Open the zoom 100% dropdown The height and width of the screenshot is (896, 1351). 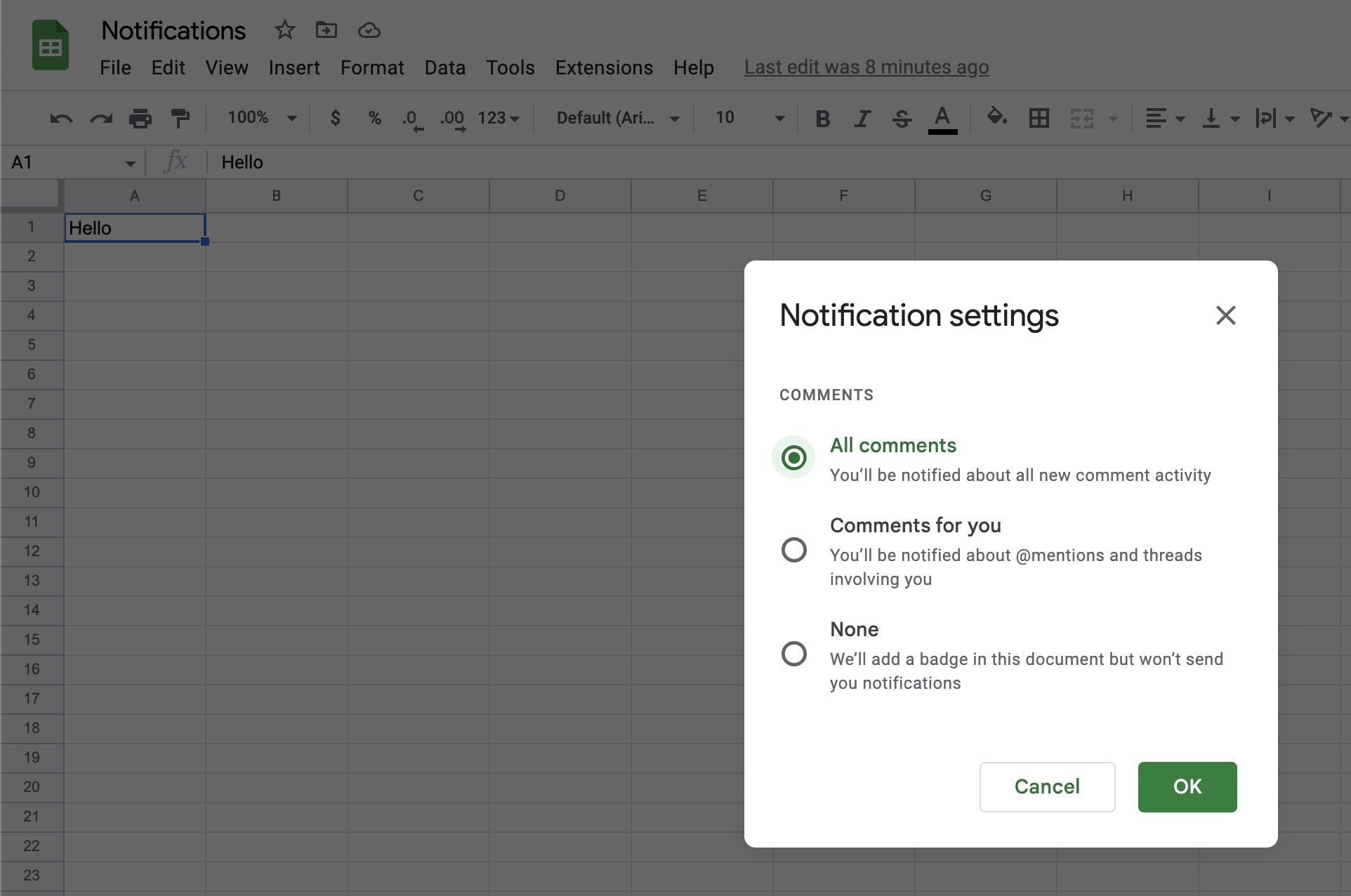coord(262,118)
